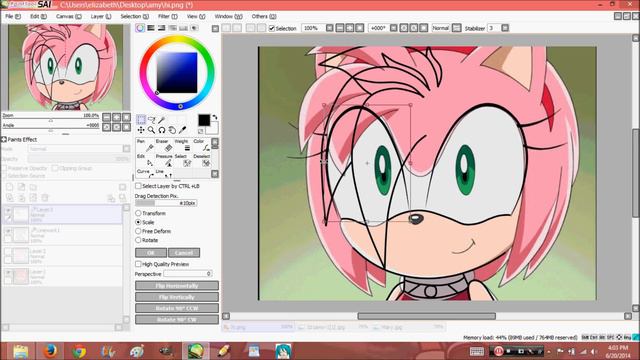This screenshot has height=360, width=640.
Task: Select the Eyedropper color picker tool
Action: pos(183,130)
